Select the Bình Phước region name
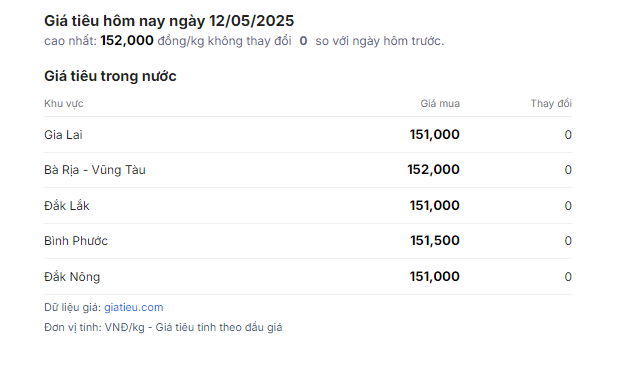Screen dimensions: 642x366 pyautogui.click(x=76, y=241)
